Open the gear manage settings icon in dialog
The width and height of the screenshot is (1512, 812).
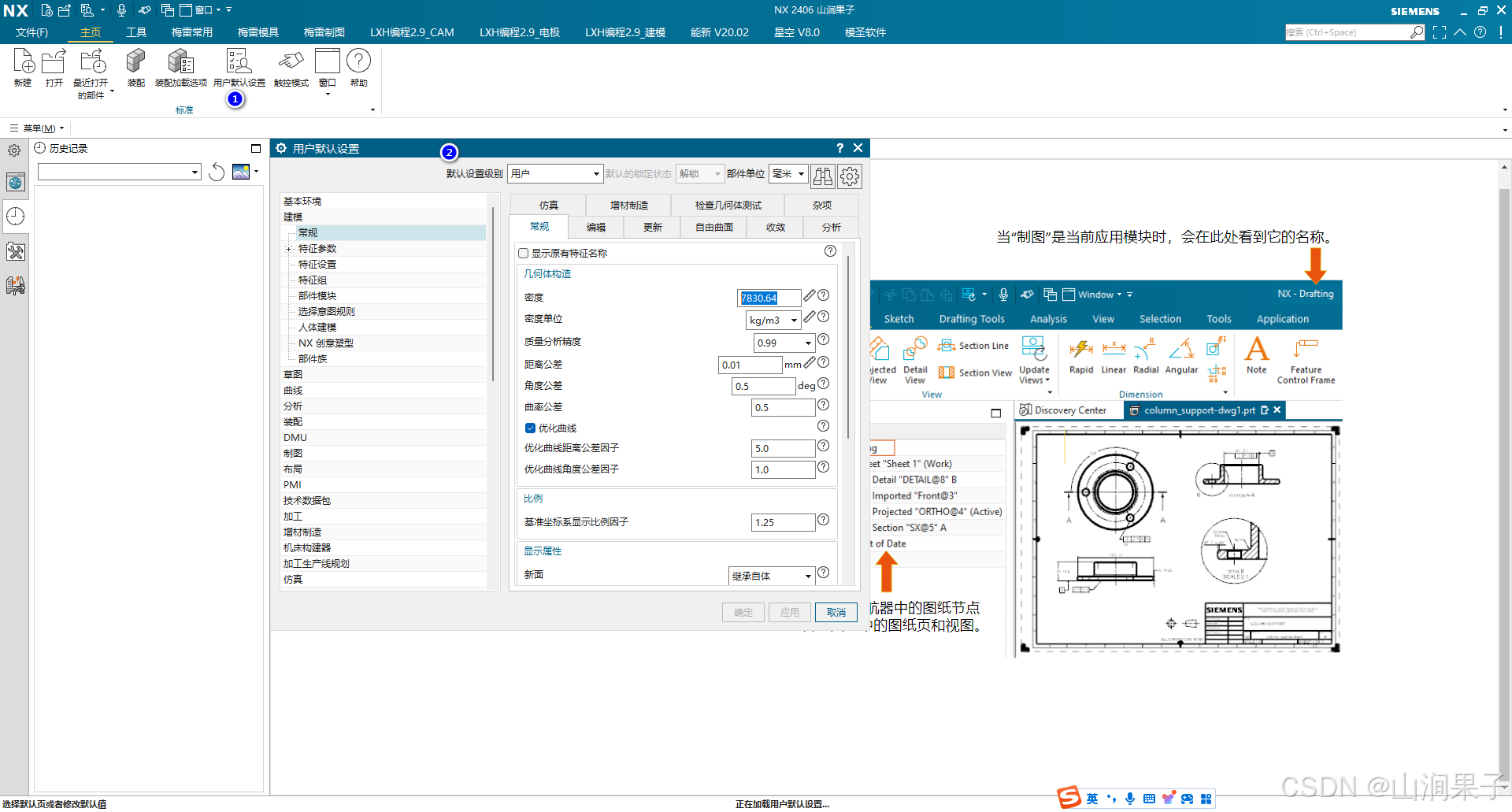850,176
